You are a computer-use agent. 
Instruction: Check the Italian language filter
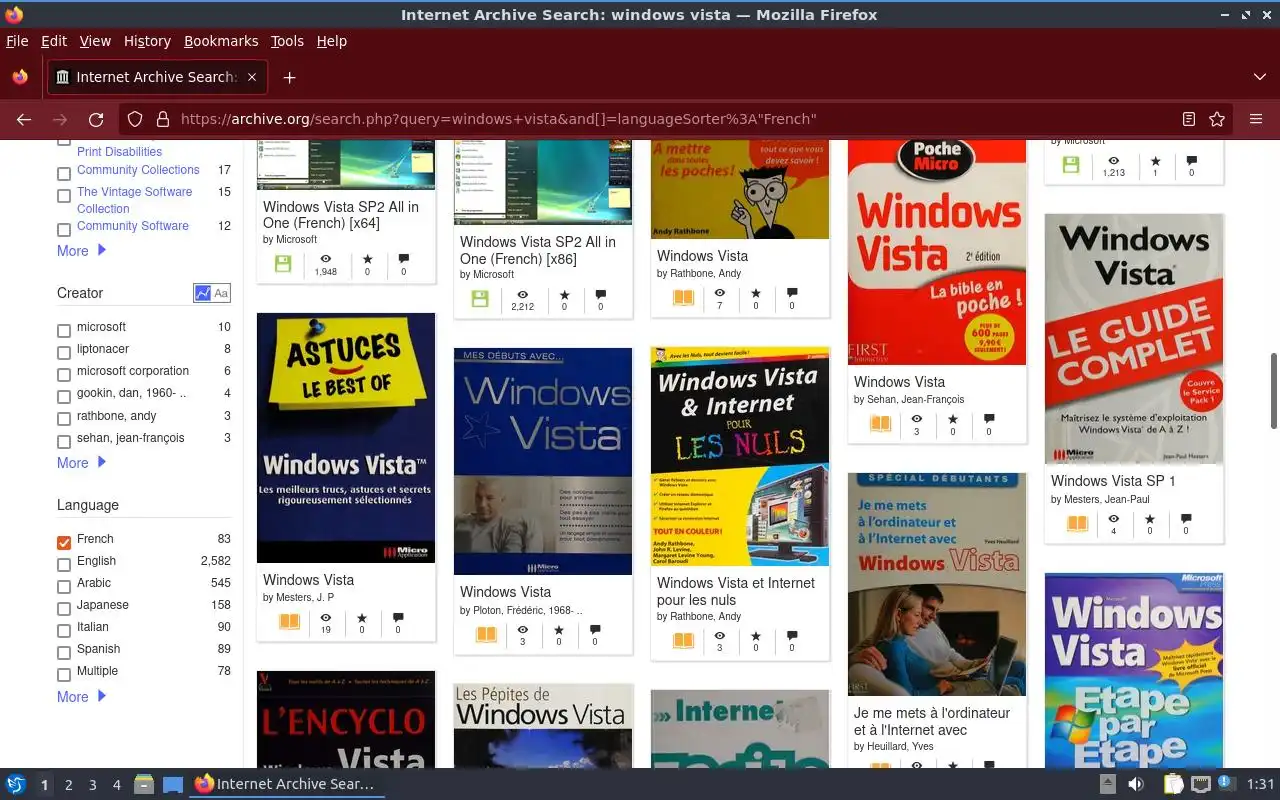64,631
